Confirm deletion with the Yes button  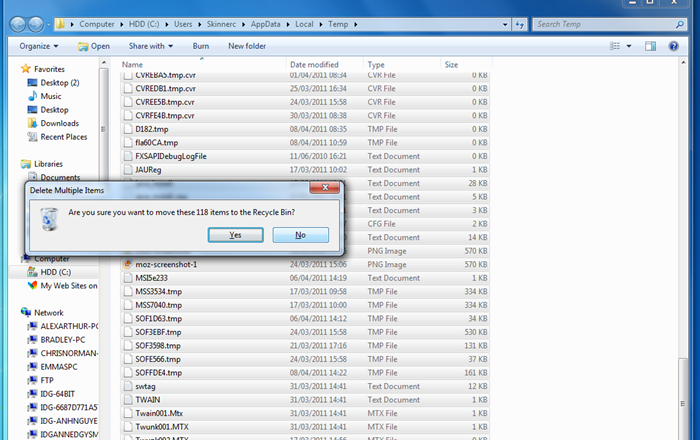235,235
